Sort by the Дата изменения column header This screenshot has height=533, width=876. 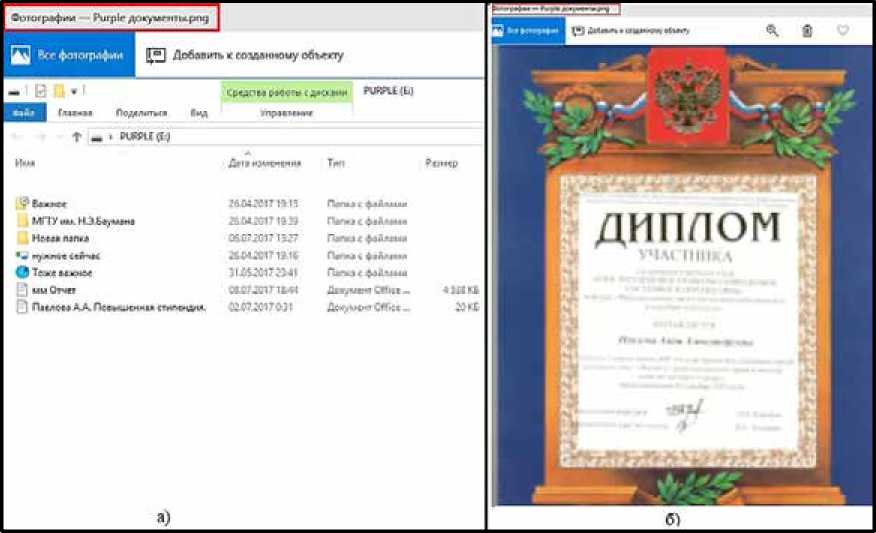(265, 163)
